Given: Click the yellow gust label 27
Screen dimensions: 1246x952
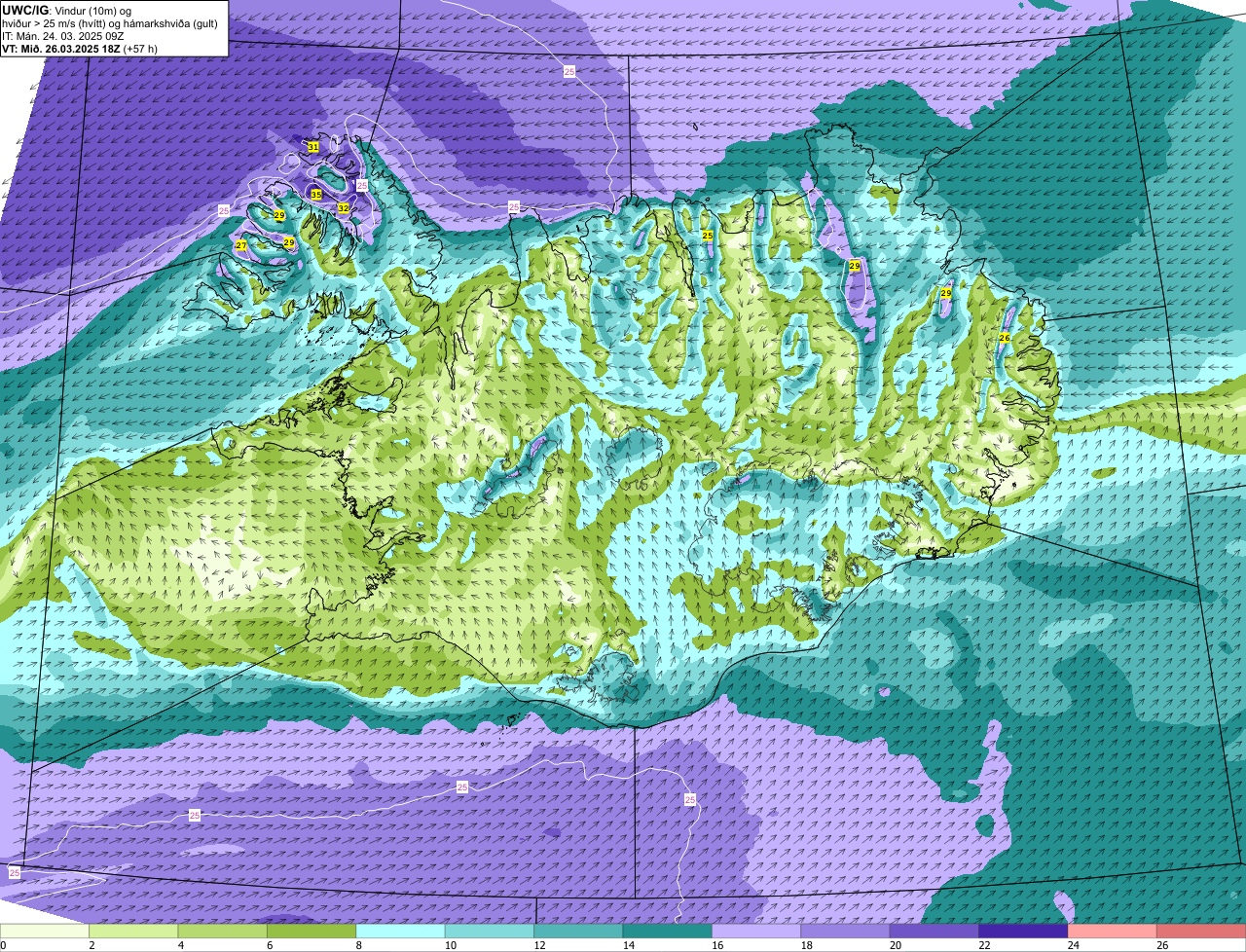Looking at the screenshot, I should pos(241,245).
